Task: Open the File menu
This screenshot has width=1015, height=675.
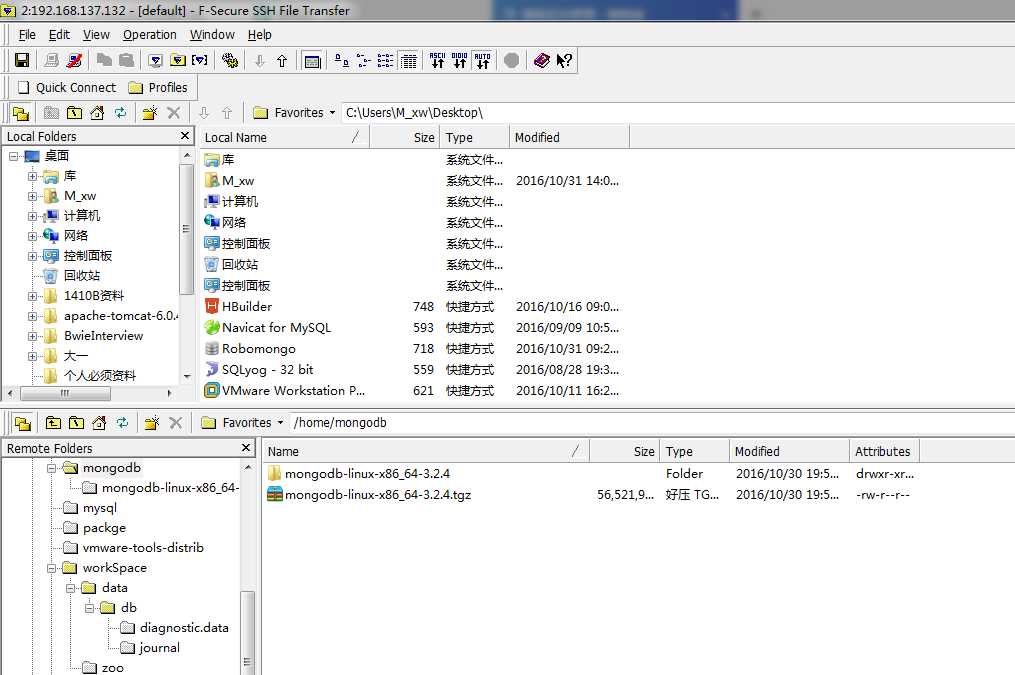Action: 27,35
